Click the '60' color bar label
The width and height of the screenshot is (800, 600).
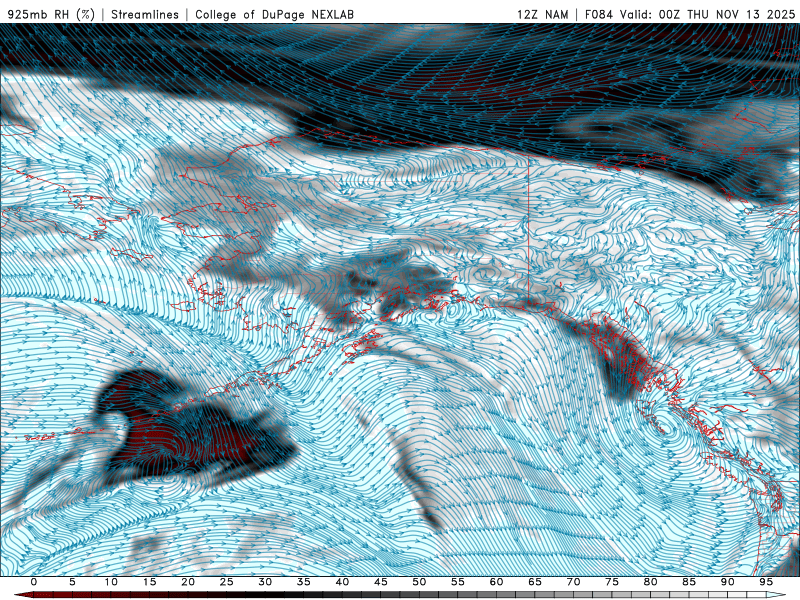point(496,582)
